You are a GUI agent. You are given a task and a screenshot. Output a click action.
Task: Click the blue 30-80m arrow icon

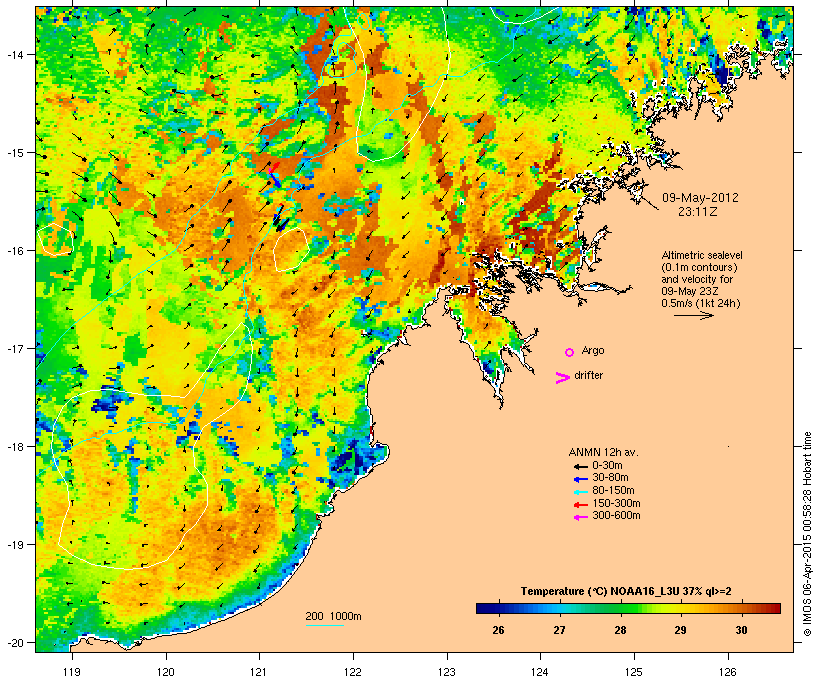click(580, 479)
